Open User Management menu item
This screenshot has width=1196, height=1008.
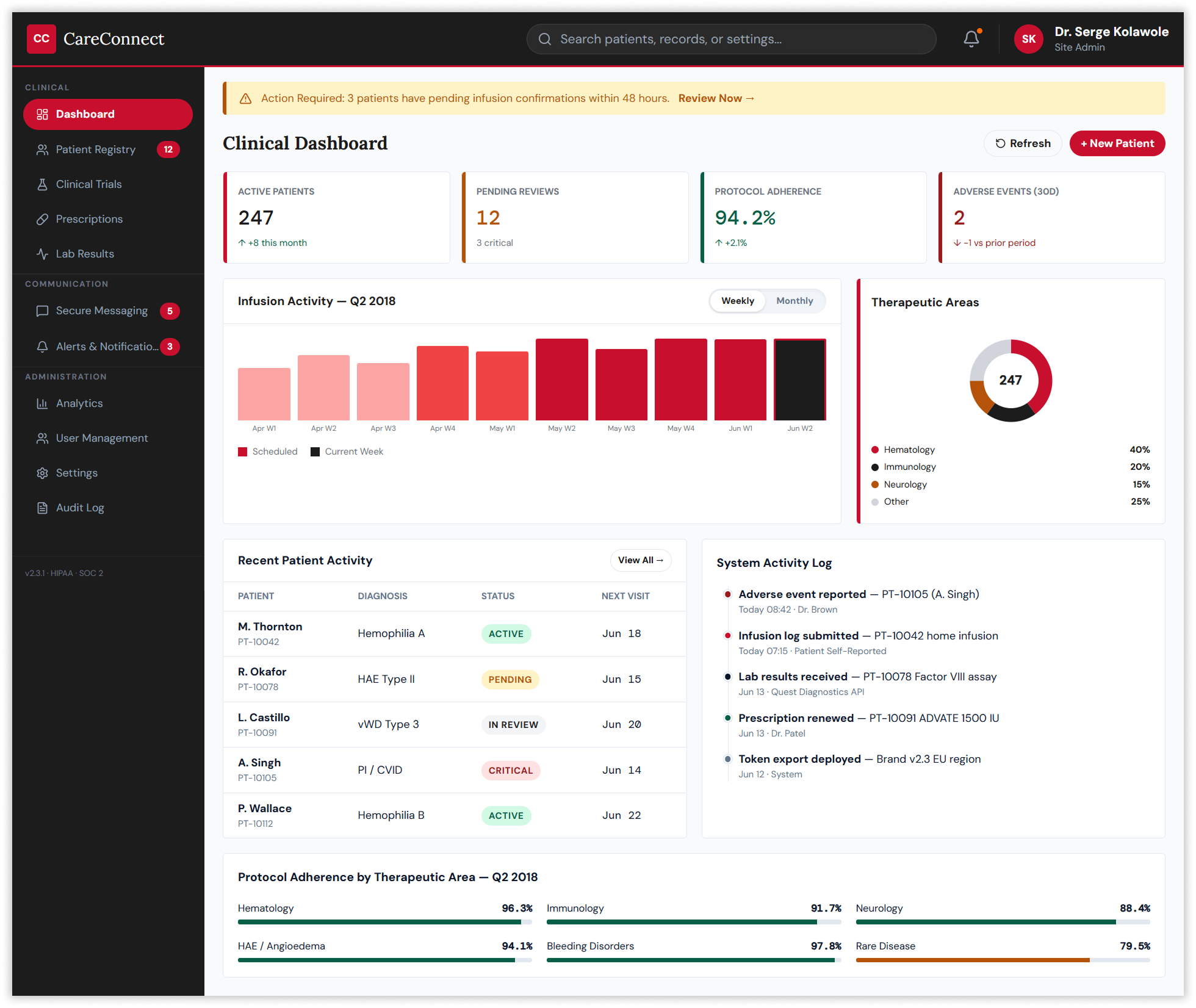pos(102,438)
